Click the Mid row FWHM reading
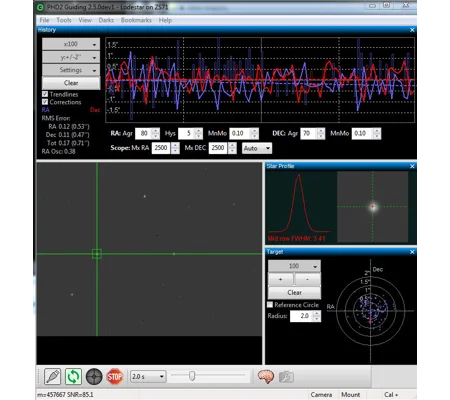Image resolution: width=450 pixels, height=400 pixels. pos(296,239)
